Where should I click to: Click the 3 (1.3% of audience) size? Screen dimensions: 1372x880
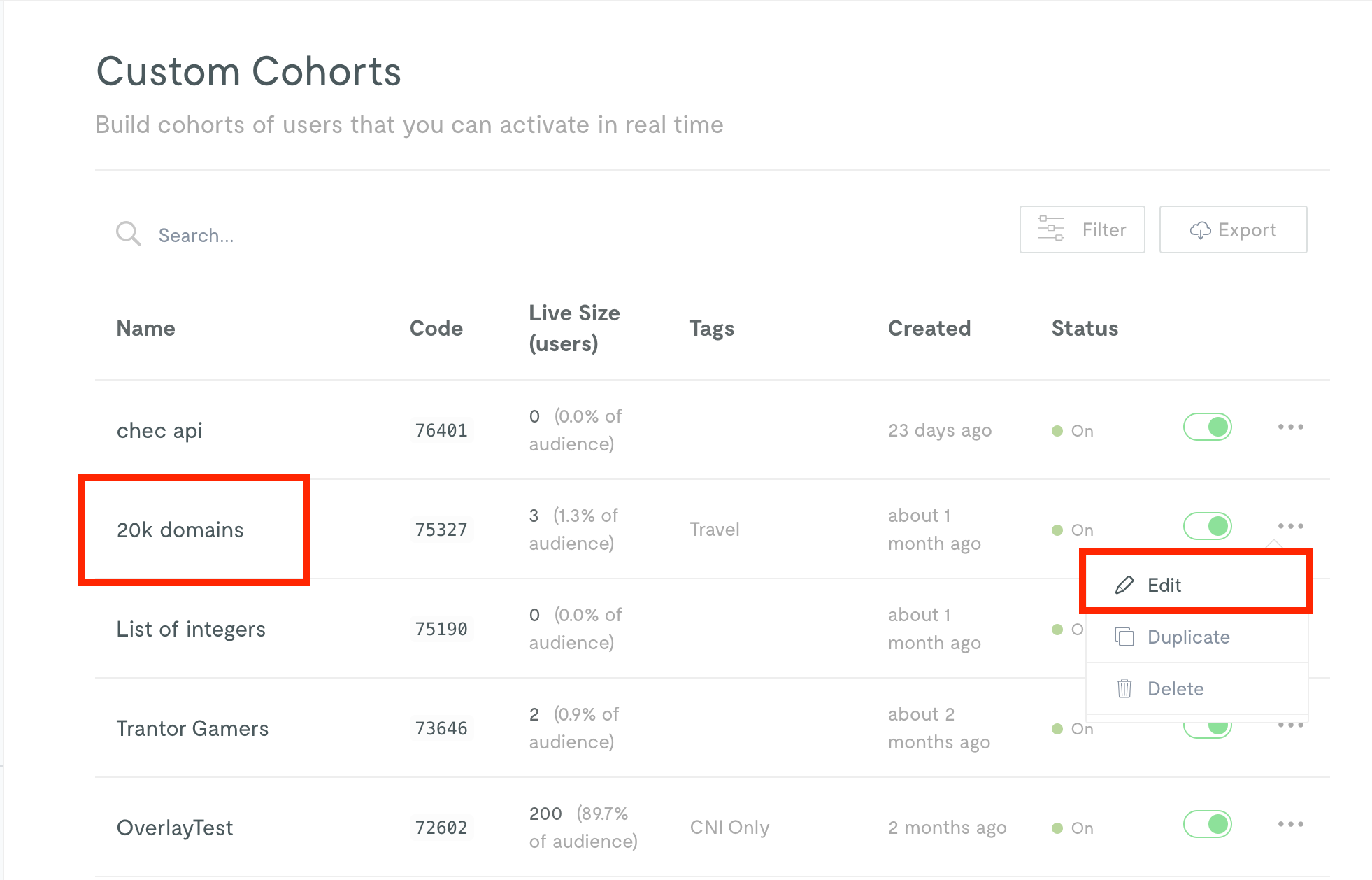(x=574, y=530)
